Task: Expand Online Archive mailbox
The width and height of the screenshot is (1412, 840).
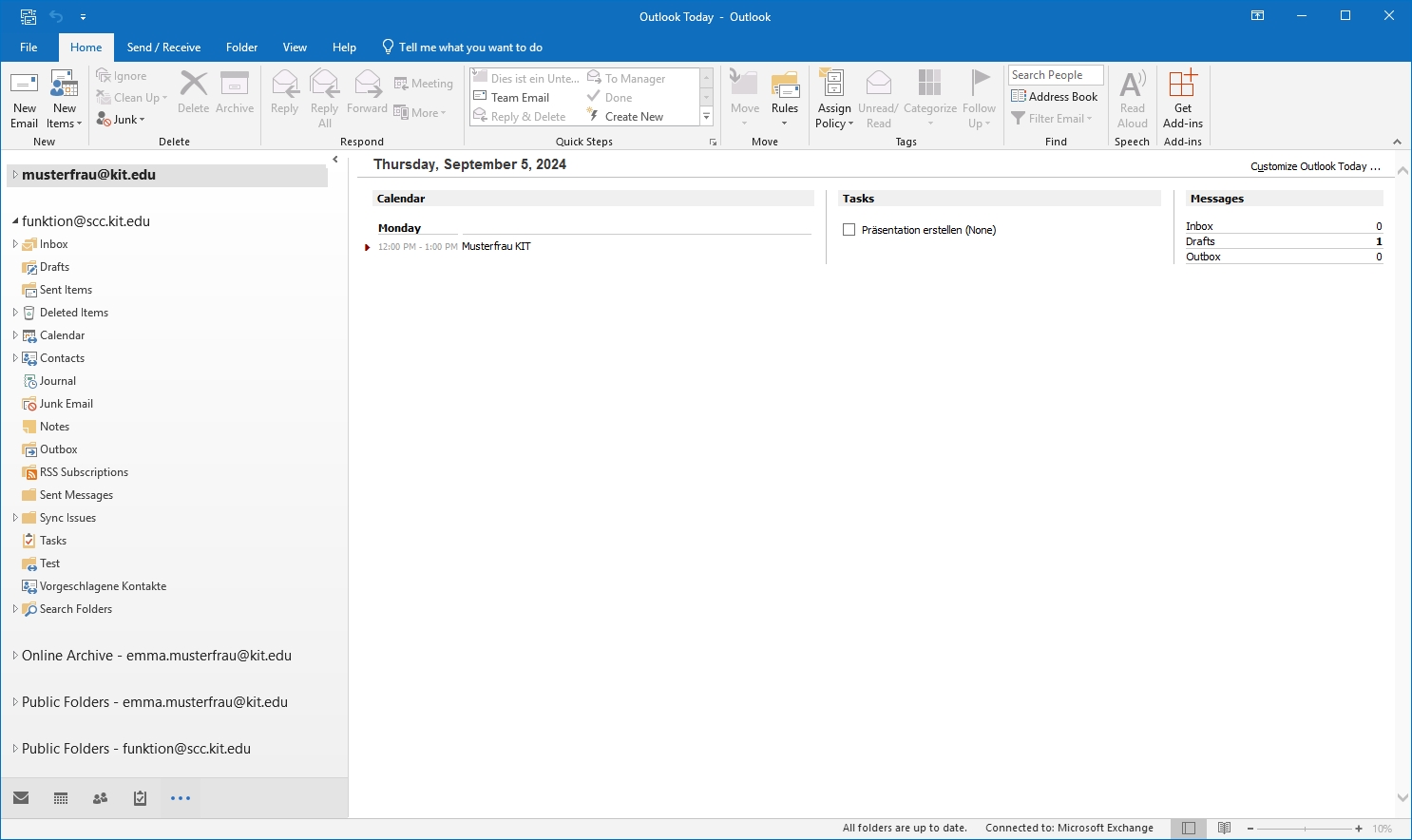Action: (15, 656)
